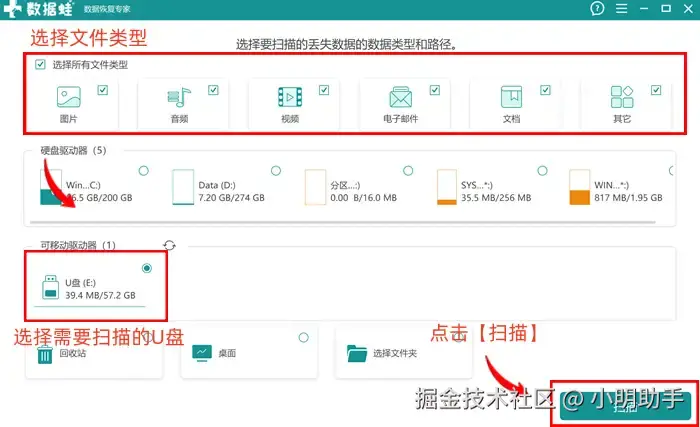Select the Win (C:) drive radio button
Viewport: 700px width, 427px height.
pos(144,171)
